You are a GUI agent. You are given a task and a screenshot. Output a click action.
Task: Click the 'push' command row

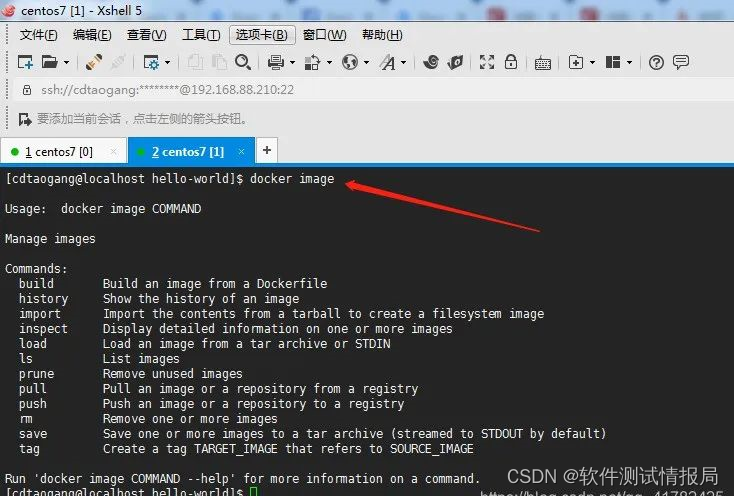pyautogui.click(x=212, y=404)
